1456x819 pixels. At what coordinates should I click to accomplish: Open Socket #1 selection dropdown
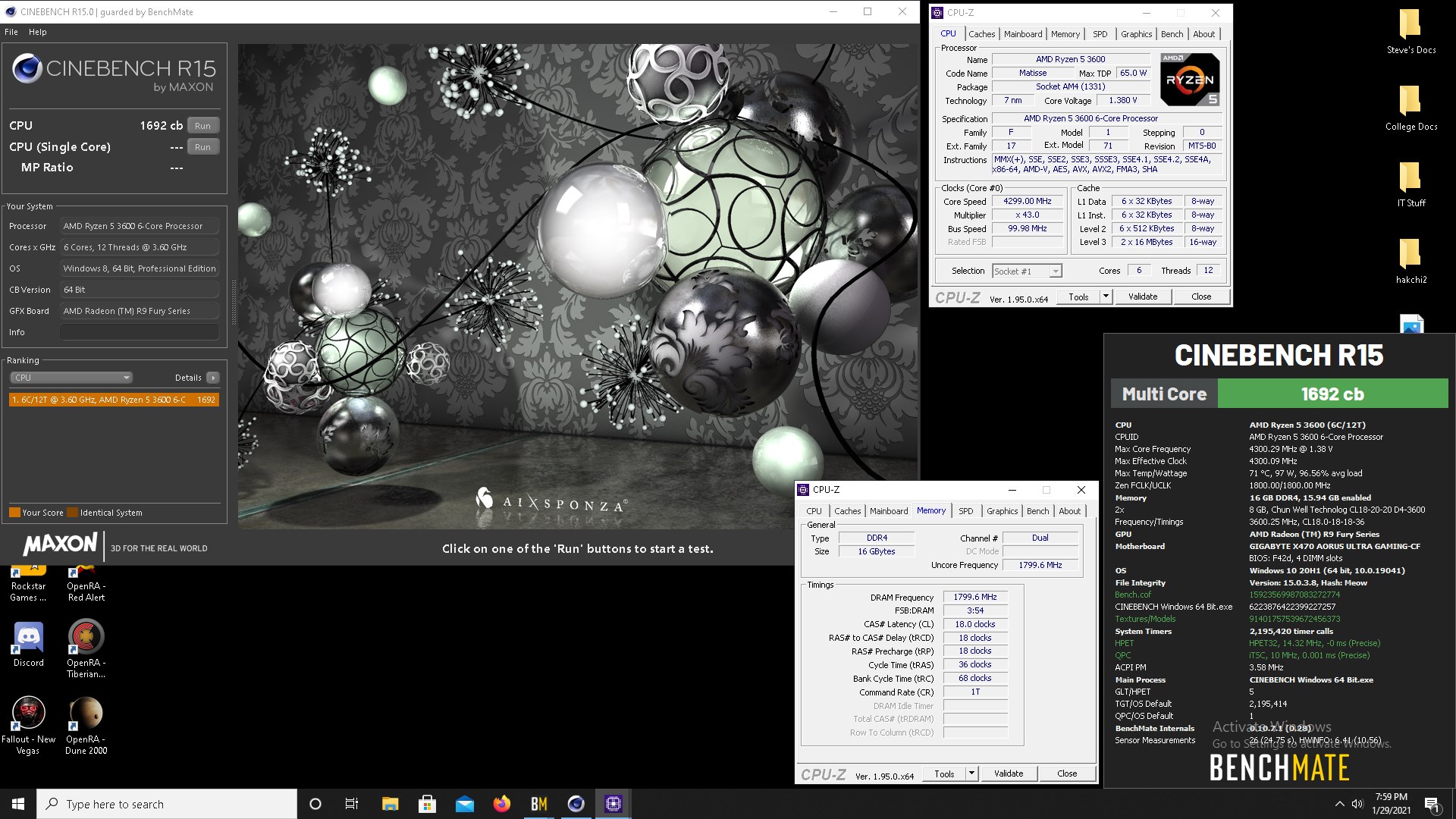pos(1027,271)
